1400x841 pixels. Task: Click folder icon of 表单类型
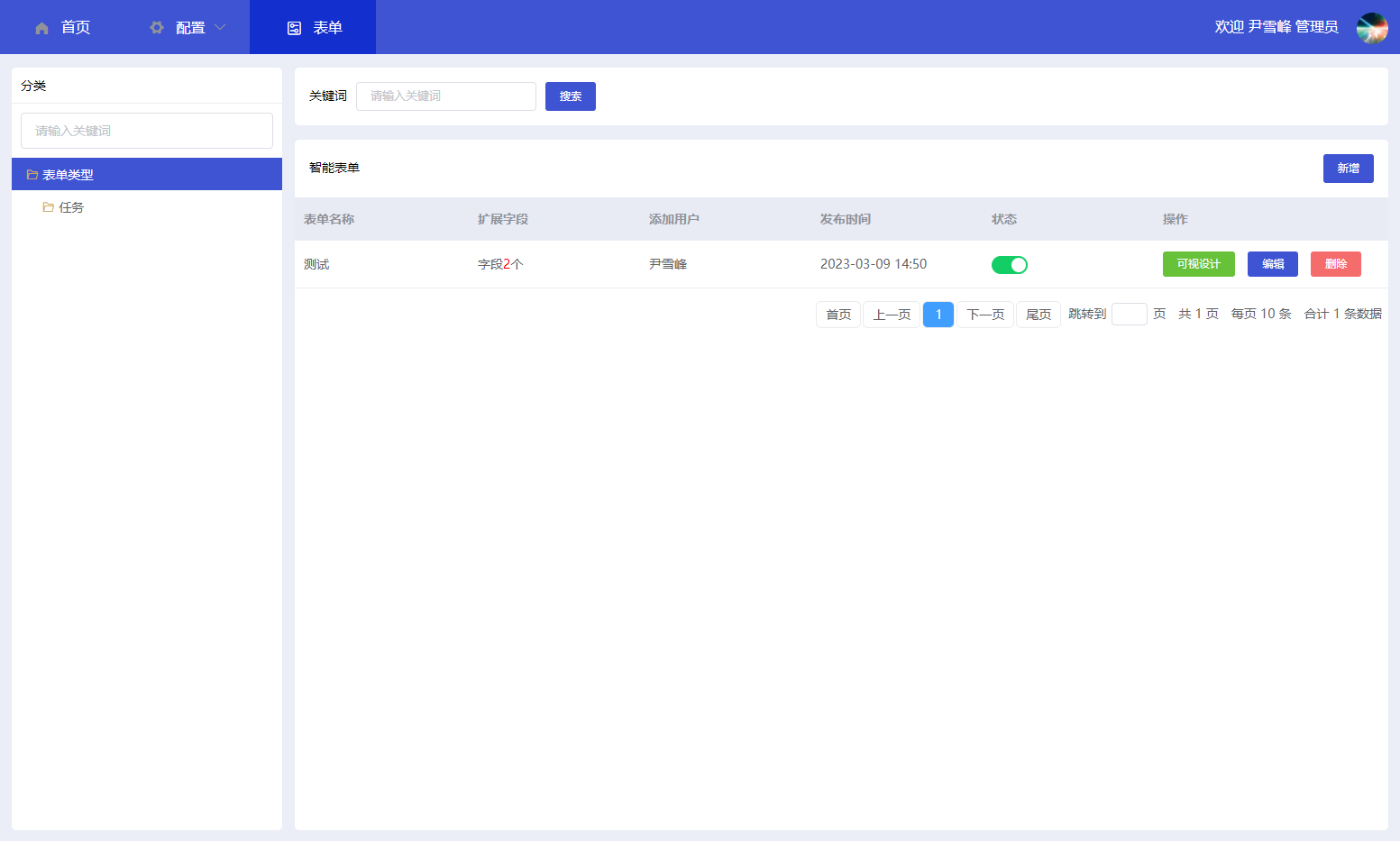(x=32, y=175)
